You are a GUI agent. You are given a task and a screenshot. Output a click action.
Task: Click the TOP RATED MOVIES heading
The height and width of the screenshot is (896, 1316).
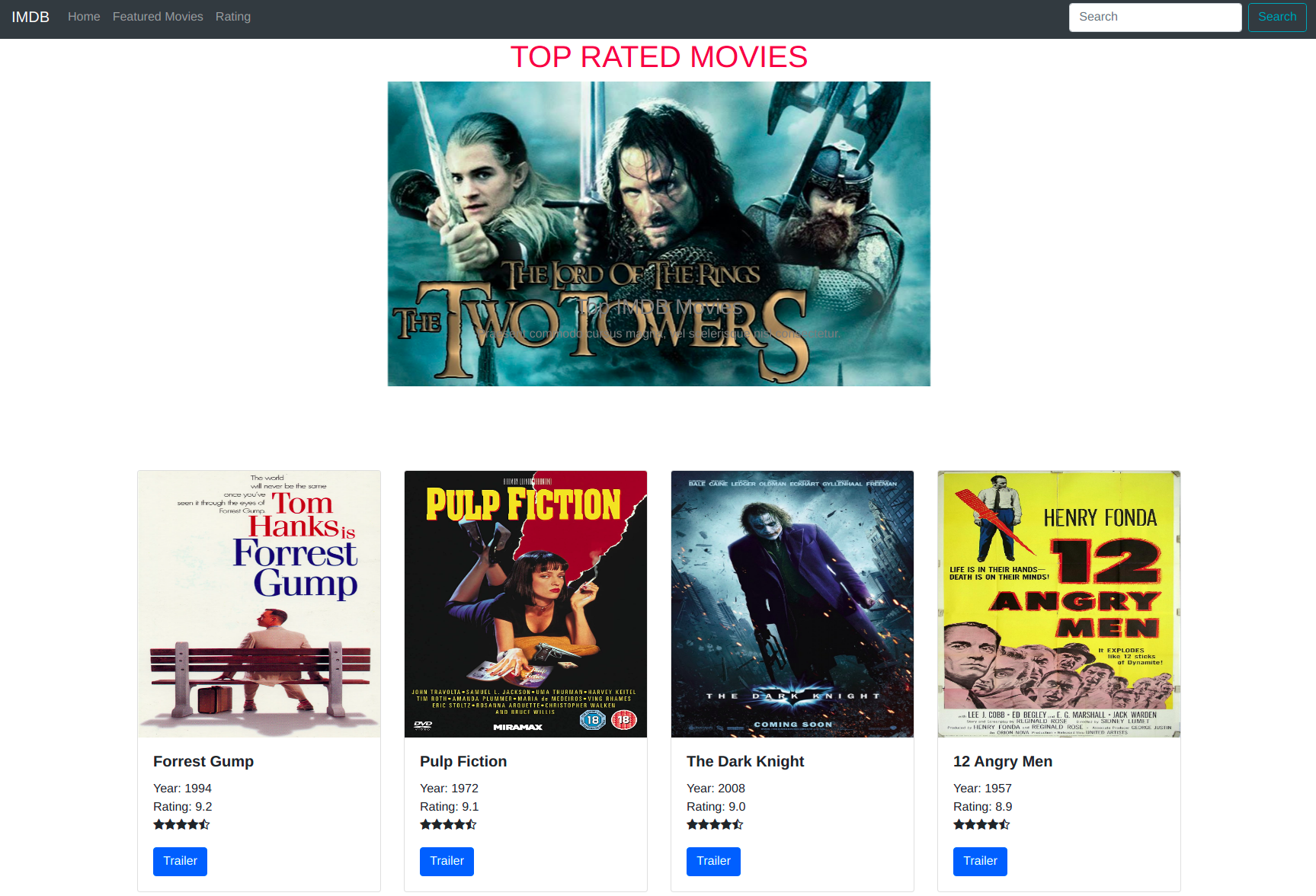[659, 57]
